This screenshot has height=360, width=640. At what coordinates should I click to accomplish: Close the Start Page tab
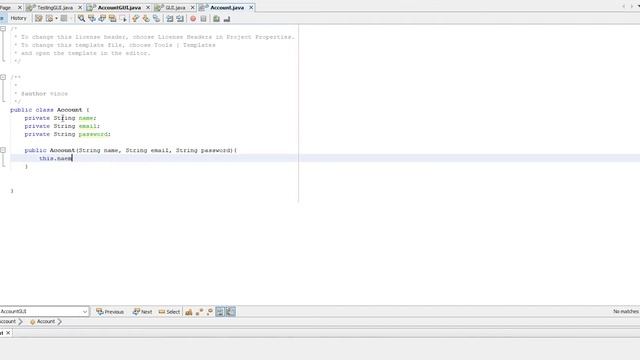click(19, 7)
